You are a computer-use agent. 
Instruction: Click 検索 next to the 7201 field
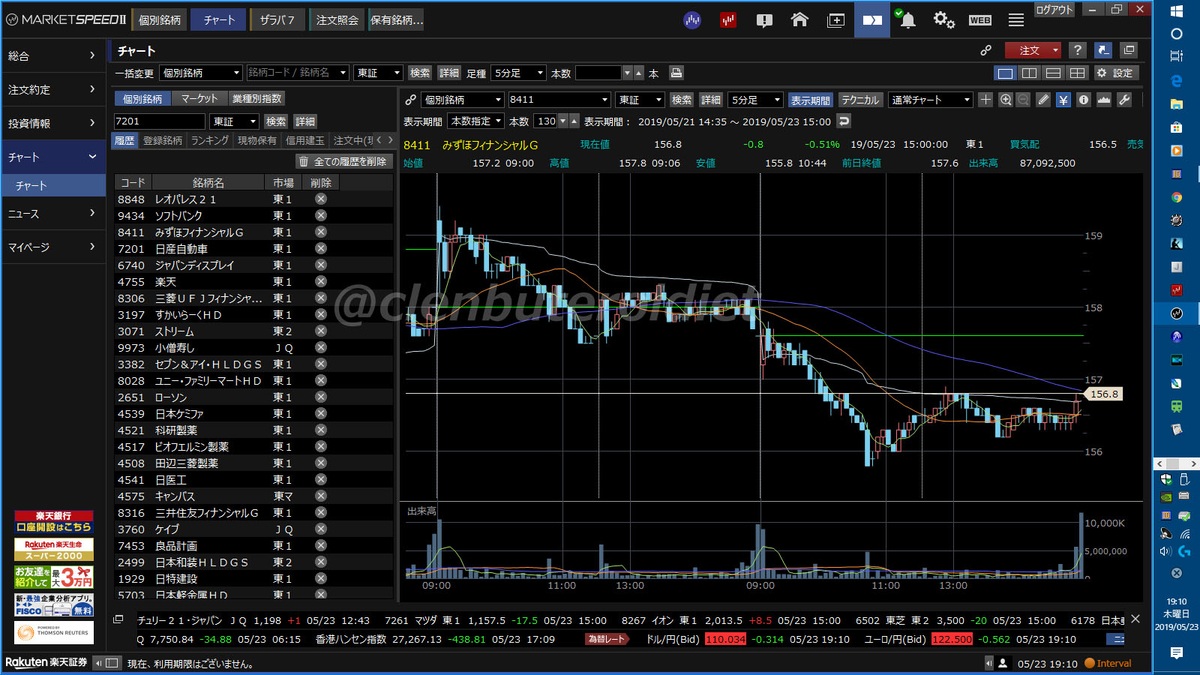tap(275, 121)
